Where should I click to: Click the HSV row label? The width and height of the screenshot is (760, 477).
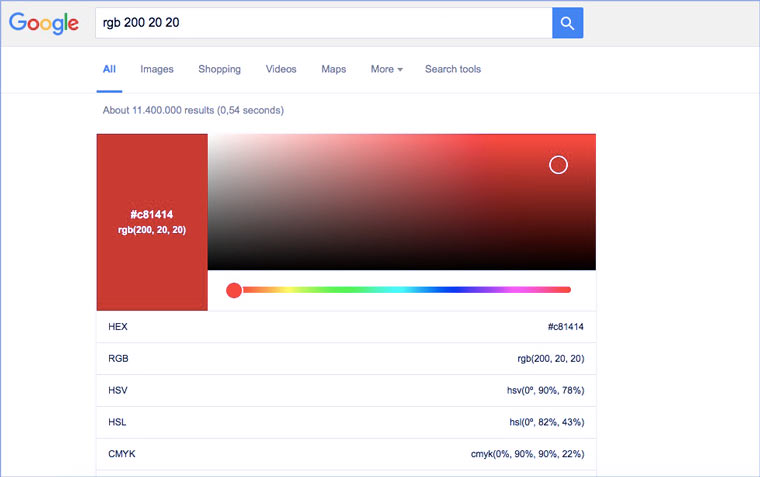[118, 391]
